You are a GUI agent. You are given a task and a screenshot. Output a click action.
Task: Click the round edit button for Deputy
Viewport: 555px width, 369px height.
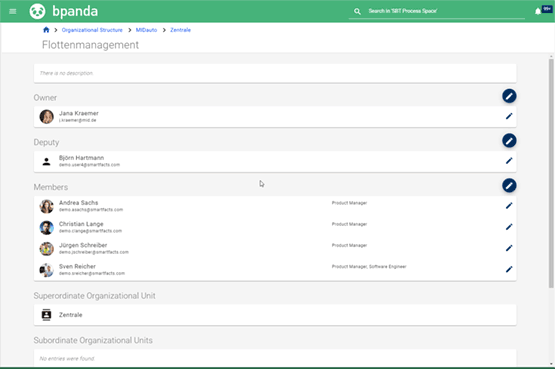click(509, 141)
